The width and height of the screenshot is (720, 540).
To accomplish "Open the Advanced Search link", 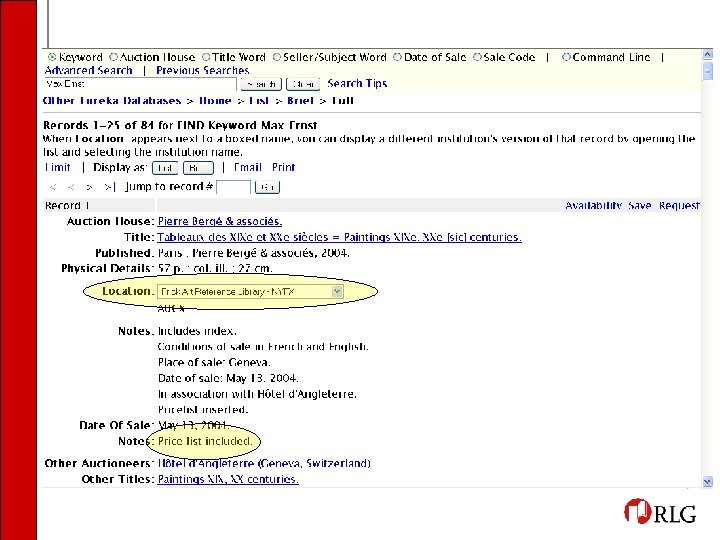I will tap(89, 70).
